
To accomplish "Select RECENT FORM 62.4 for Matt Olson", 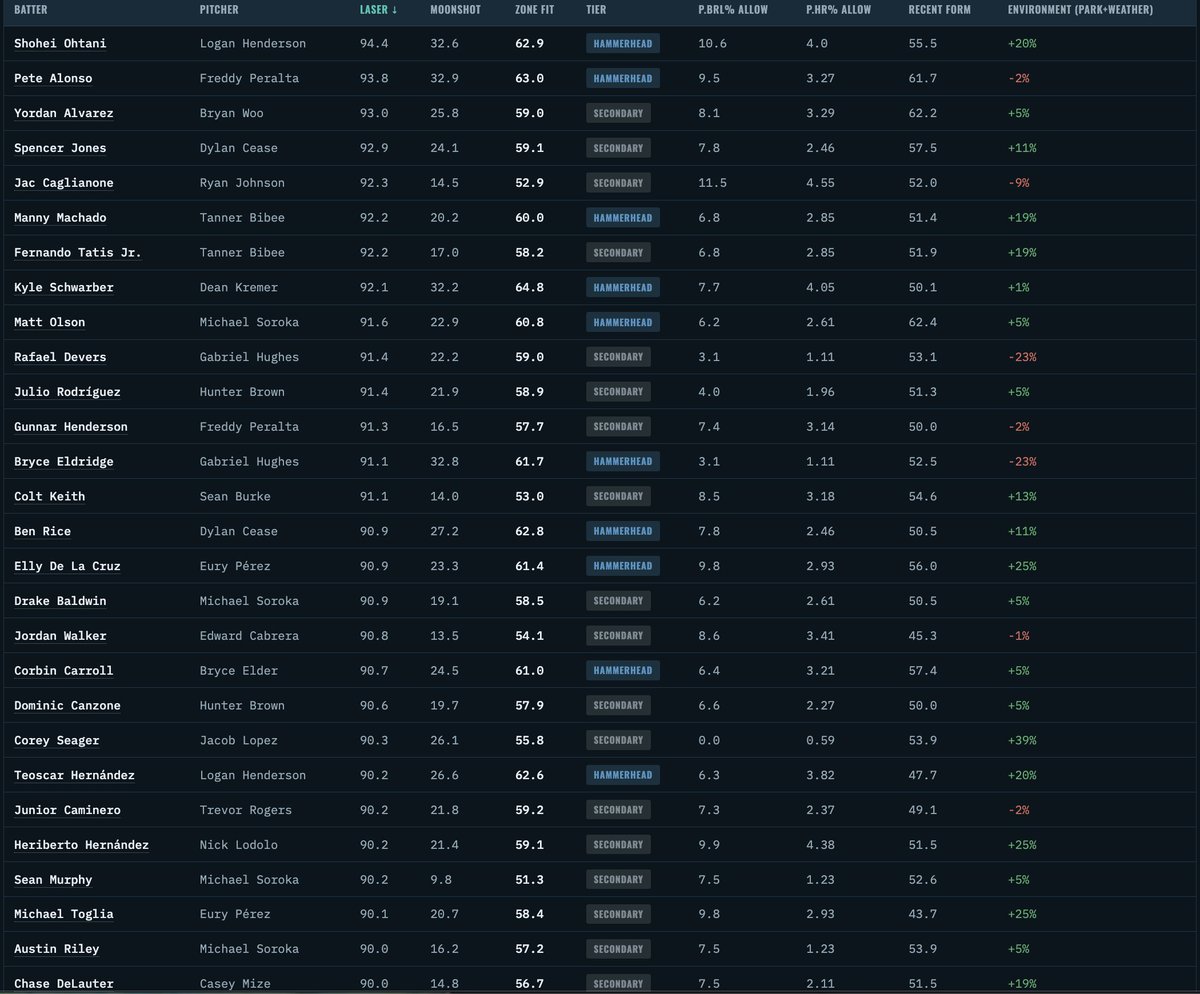I will click(x=922, y=323).
